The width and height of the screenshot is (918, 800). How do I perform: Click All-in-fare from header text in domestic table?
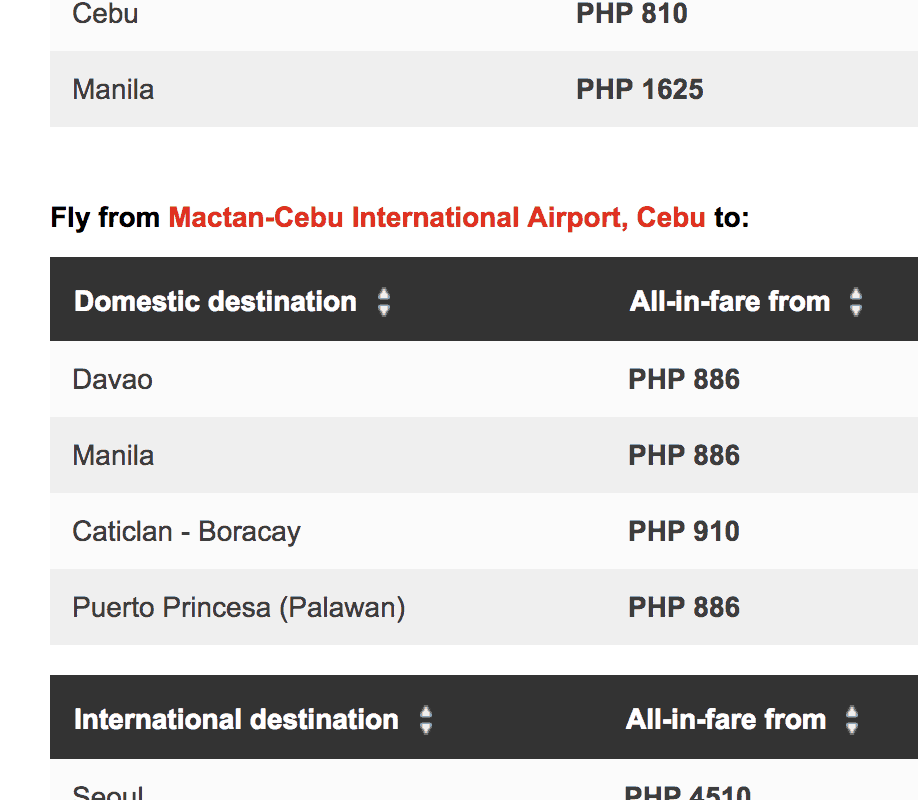pyautogui.click(x=729, y=302)
